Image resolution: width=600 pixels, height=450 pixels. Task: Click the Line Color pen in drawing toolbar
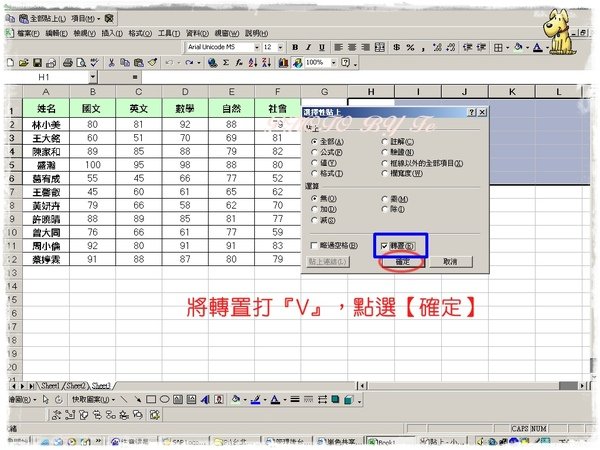coord(256,399)
